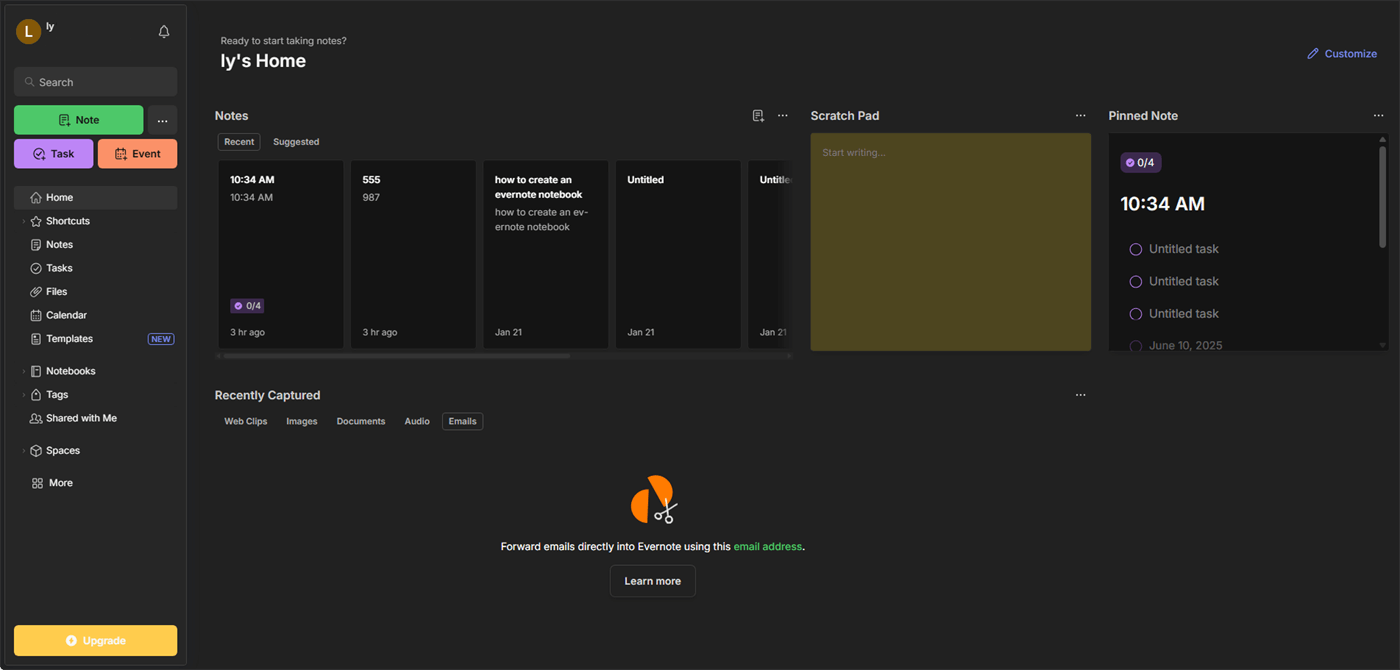
Task: Click into the yellow Scratch Pad area
Action: pos(951,242)
